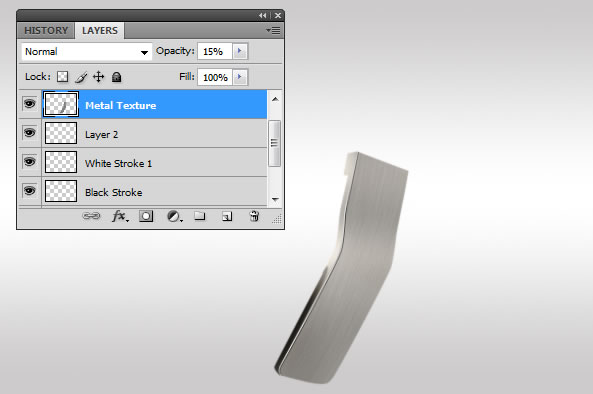The height and width of the screenshot is (394, 593).
Task: Add a layer mask
Action: click(146, 216)
